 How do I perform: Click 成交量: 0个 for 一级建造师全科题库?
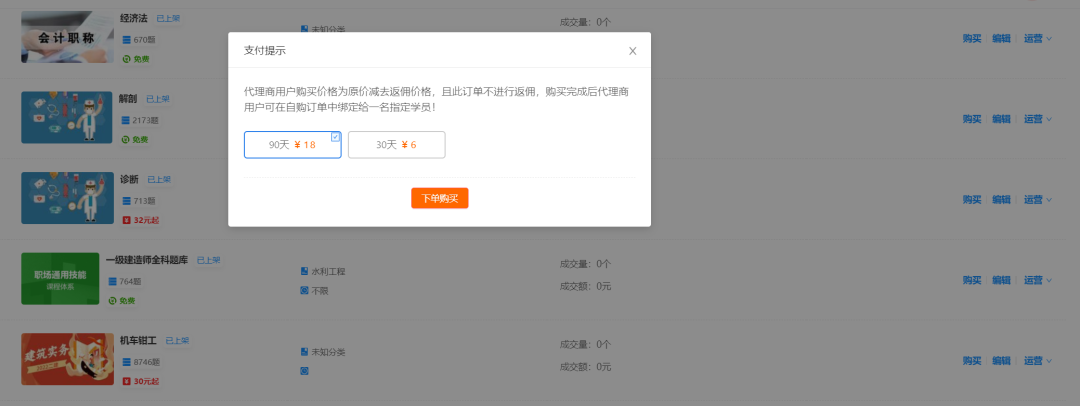(585, 263)
